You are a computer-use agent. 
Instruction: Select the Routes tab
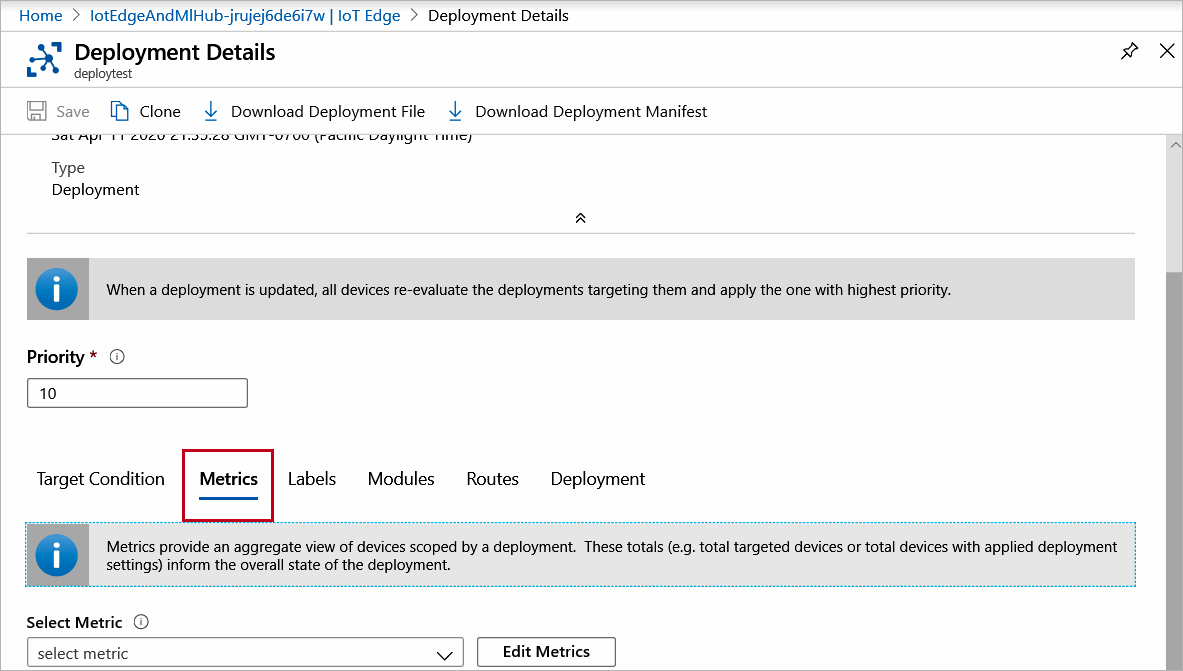click(x=492, y=479)
